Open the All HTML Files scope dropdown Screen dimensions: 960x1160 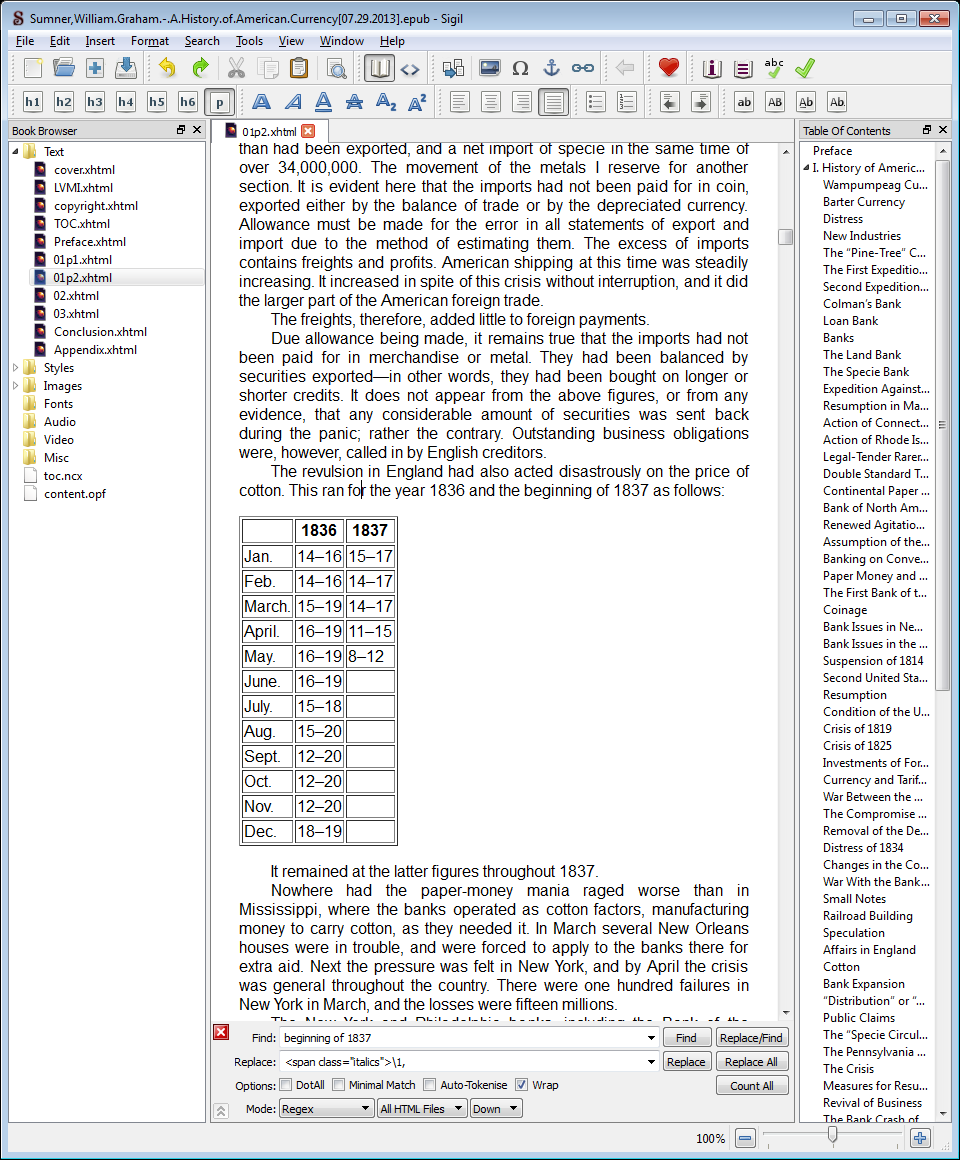click(422, 1108)
